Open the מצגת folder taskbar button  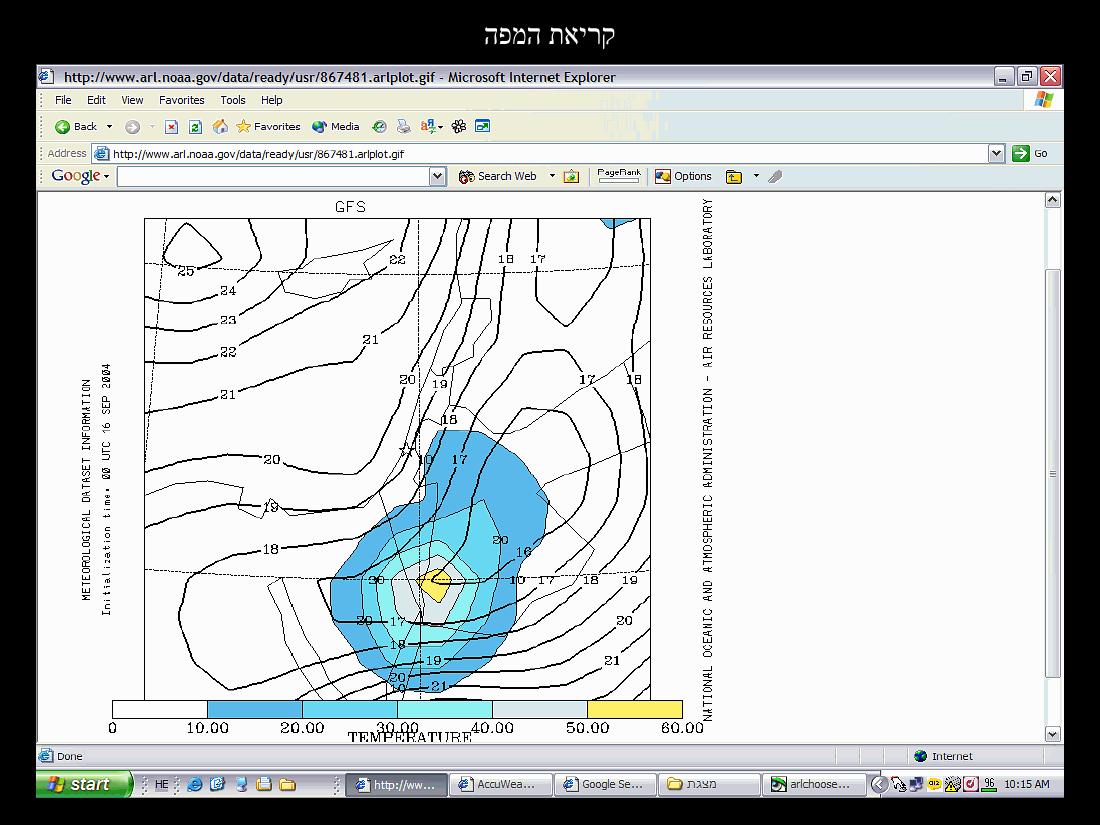coord(709,784)
